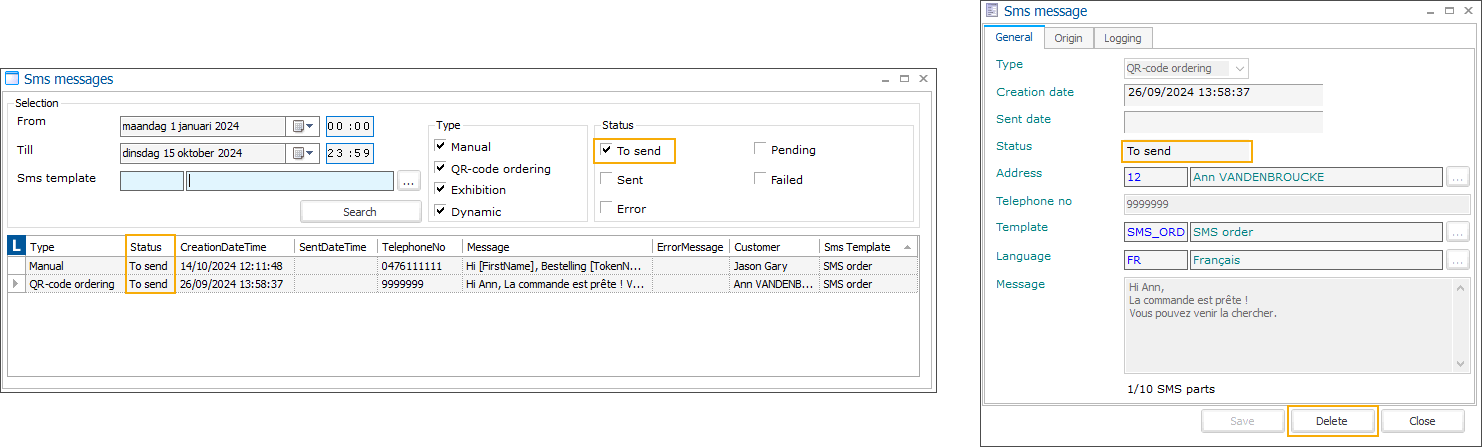Image resolution: width=1482 pixels, height=447 pixels.
Task: Open the From date calendar picker
Action: (302, 126)
